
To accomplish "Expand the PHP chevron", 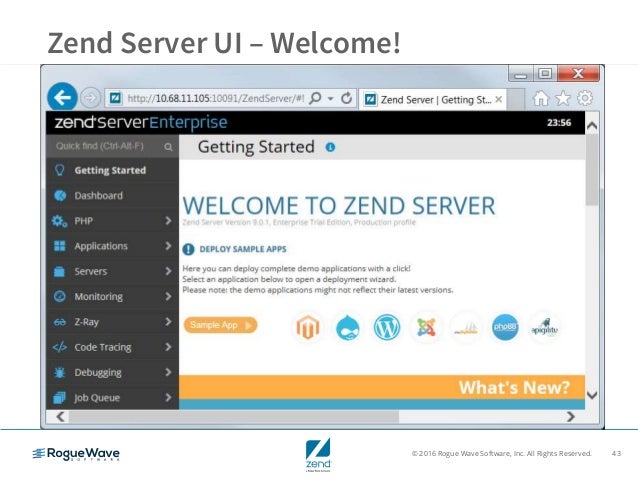I will (x=168, y=221).
